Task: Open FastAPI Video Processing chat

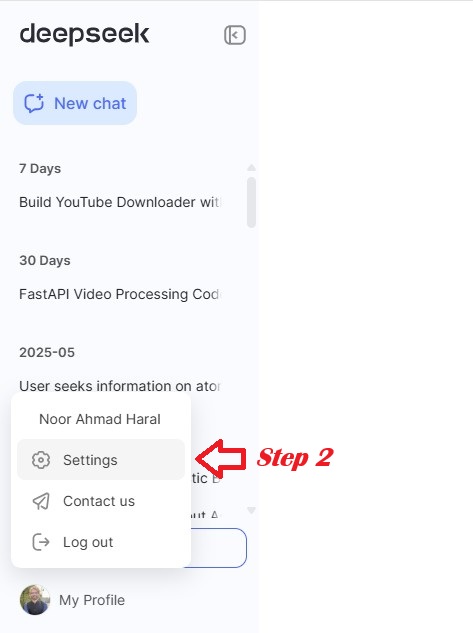Action: coord(120,294)
